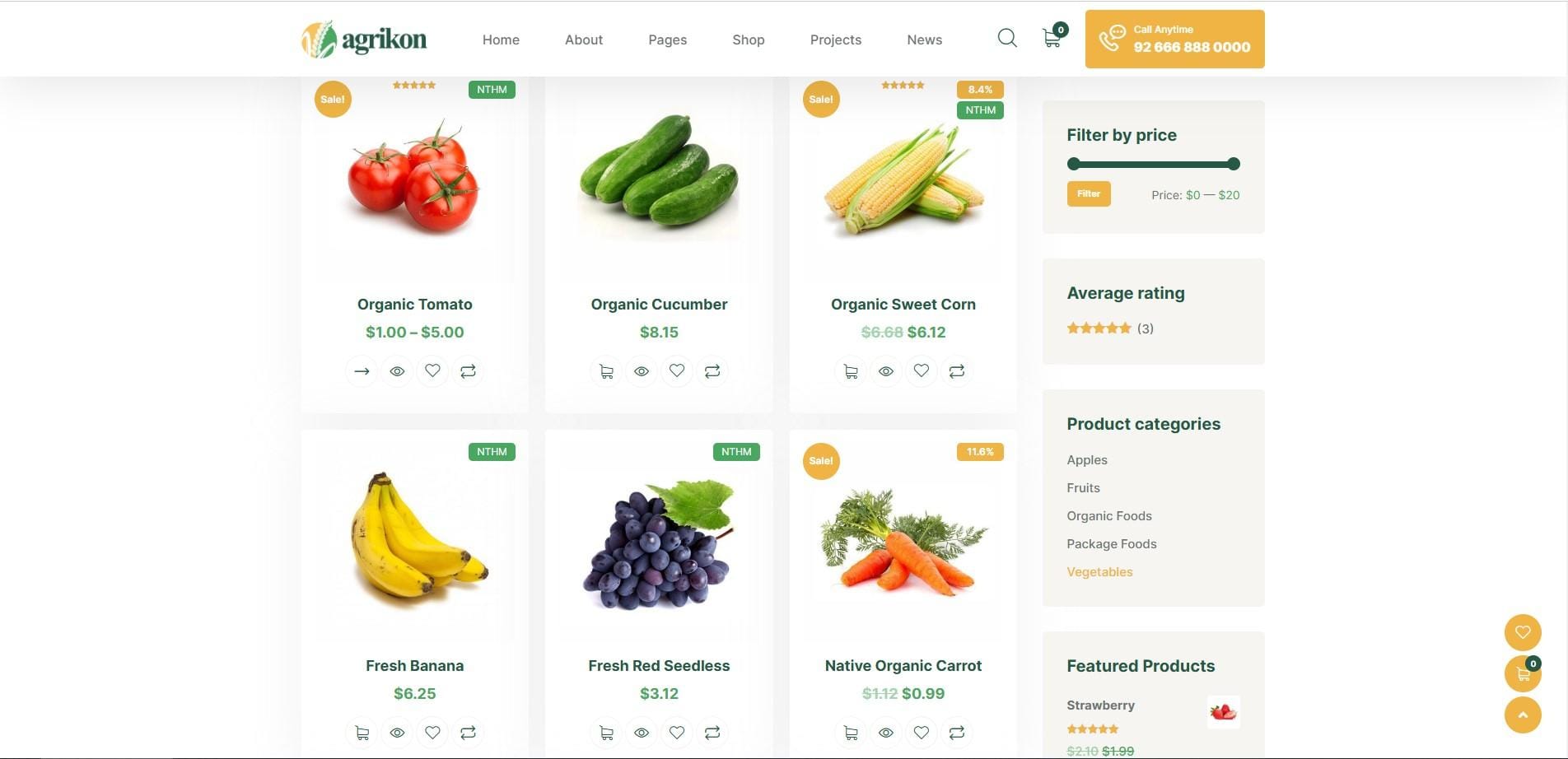Quick view Fresh Red Seedless grapes
Screen dimensions: 1568x759
point(642,733)
